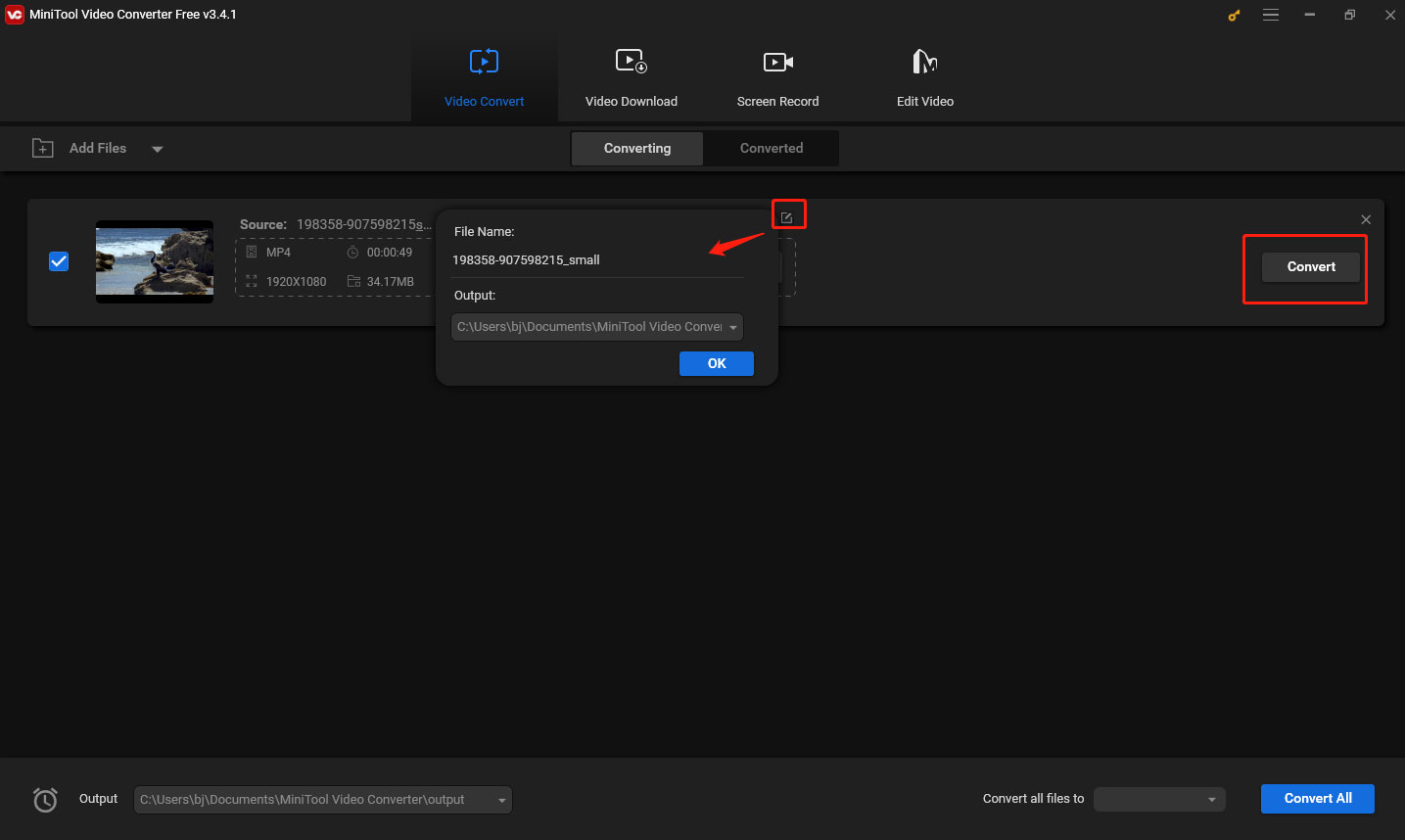Viewport: 1405px width, 840px height.
Task: Open Convert all files to dropdown
Action: [x=1159, y=800]
